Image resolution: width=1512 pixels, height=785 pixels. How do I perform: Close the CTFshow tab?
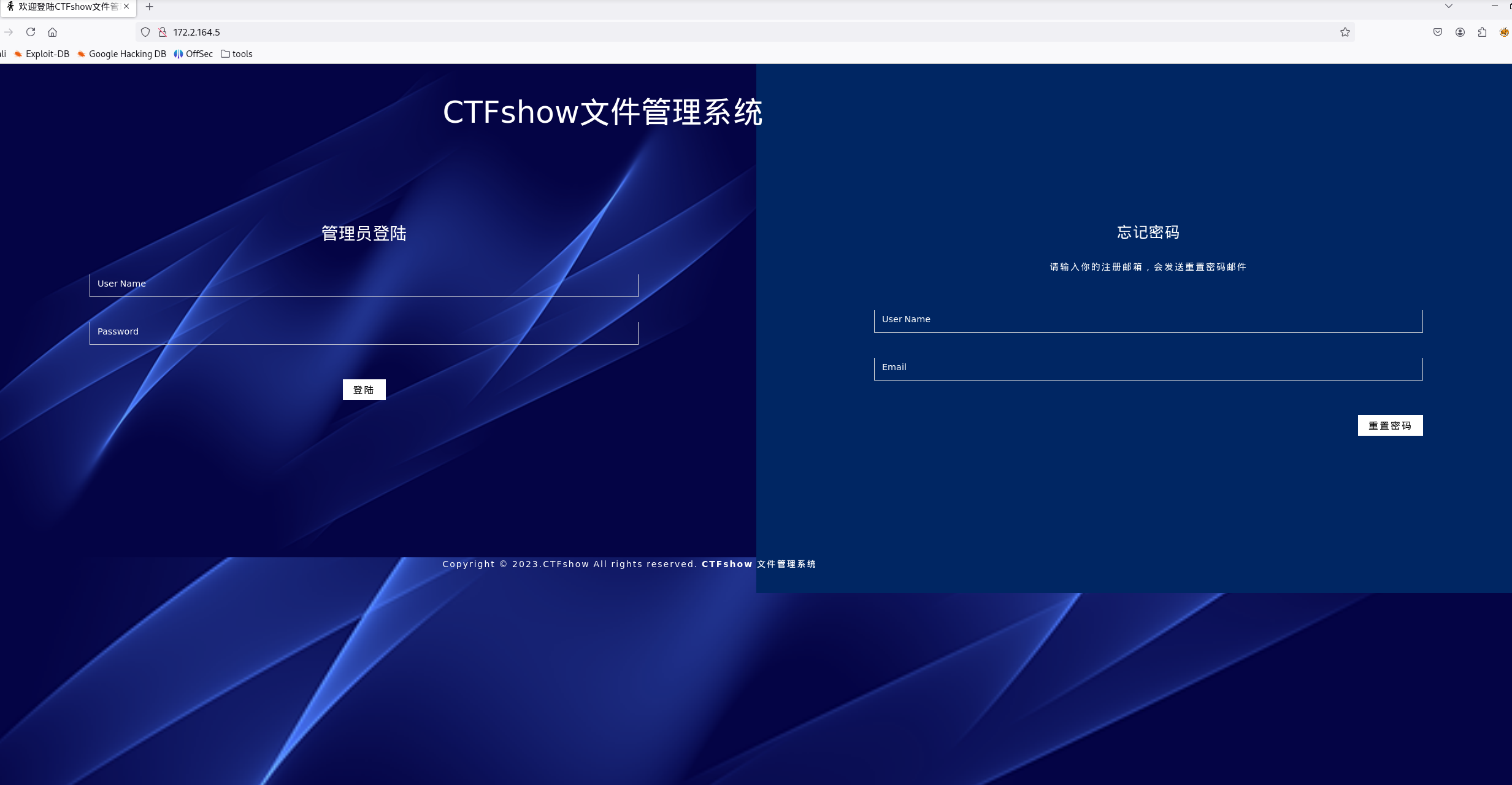[x=126, y=6]
